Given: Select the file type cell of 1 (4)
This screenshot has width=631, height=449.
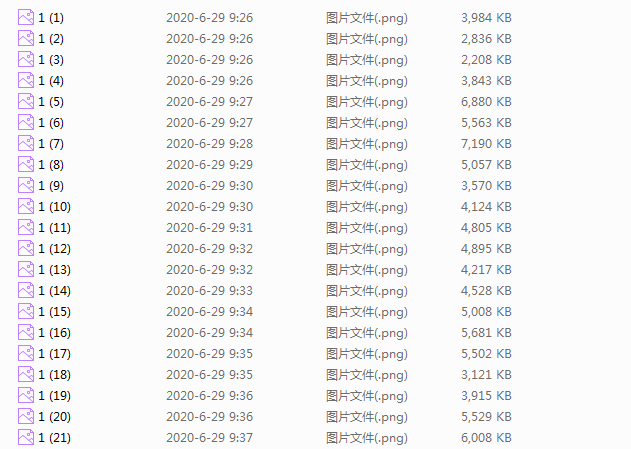Looking at the screenshot, I should pyautogui.click(x=367, y=81).
